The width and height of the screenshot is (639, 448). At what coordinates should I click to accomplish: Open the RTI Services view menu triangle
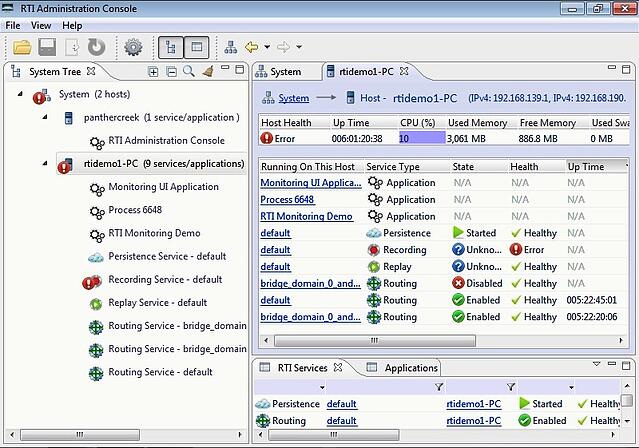point(597,364)
